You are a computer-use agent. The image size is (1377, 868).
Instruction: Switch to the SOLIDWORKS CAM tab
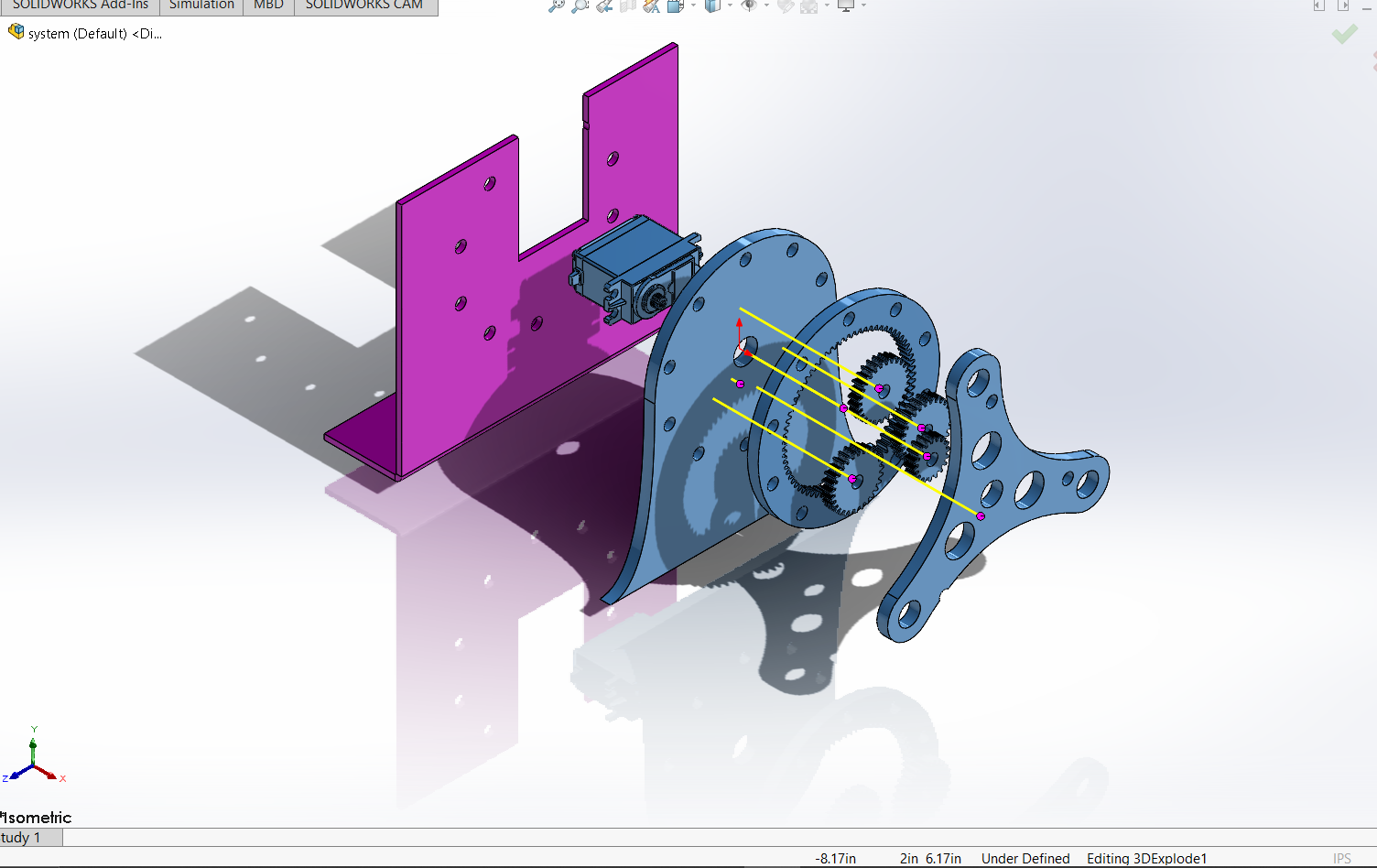pyautogui.click(x=364, y=5)
